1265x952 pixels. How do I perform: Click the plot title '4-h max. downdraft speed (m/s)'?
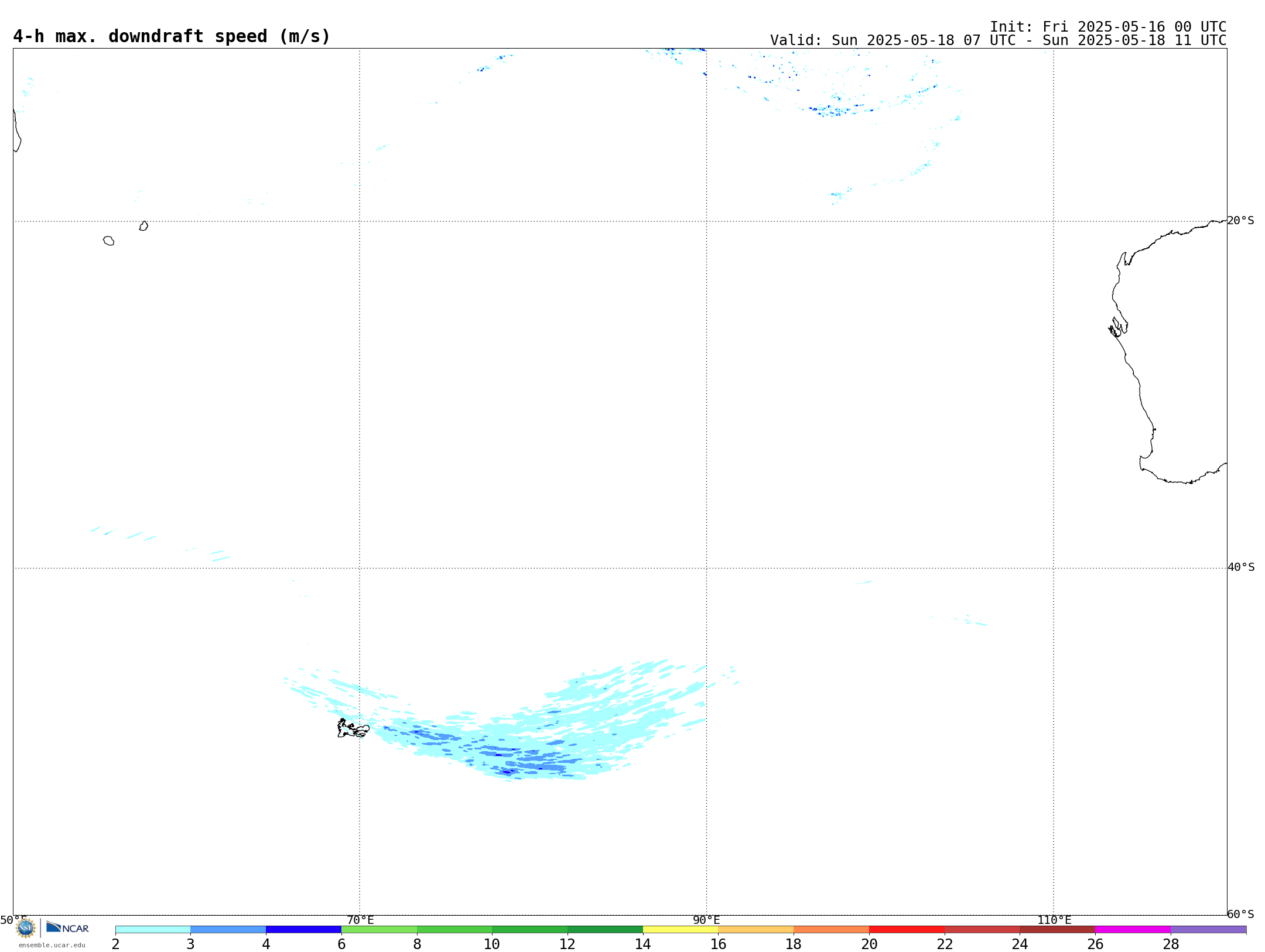pos(172,36)
